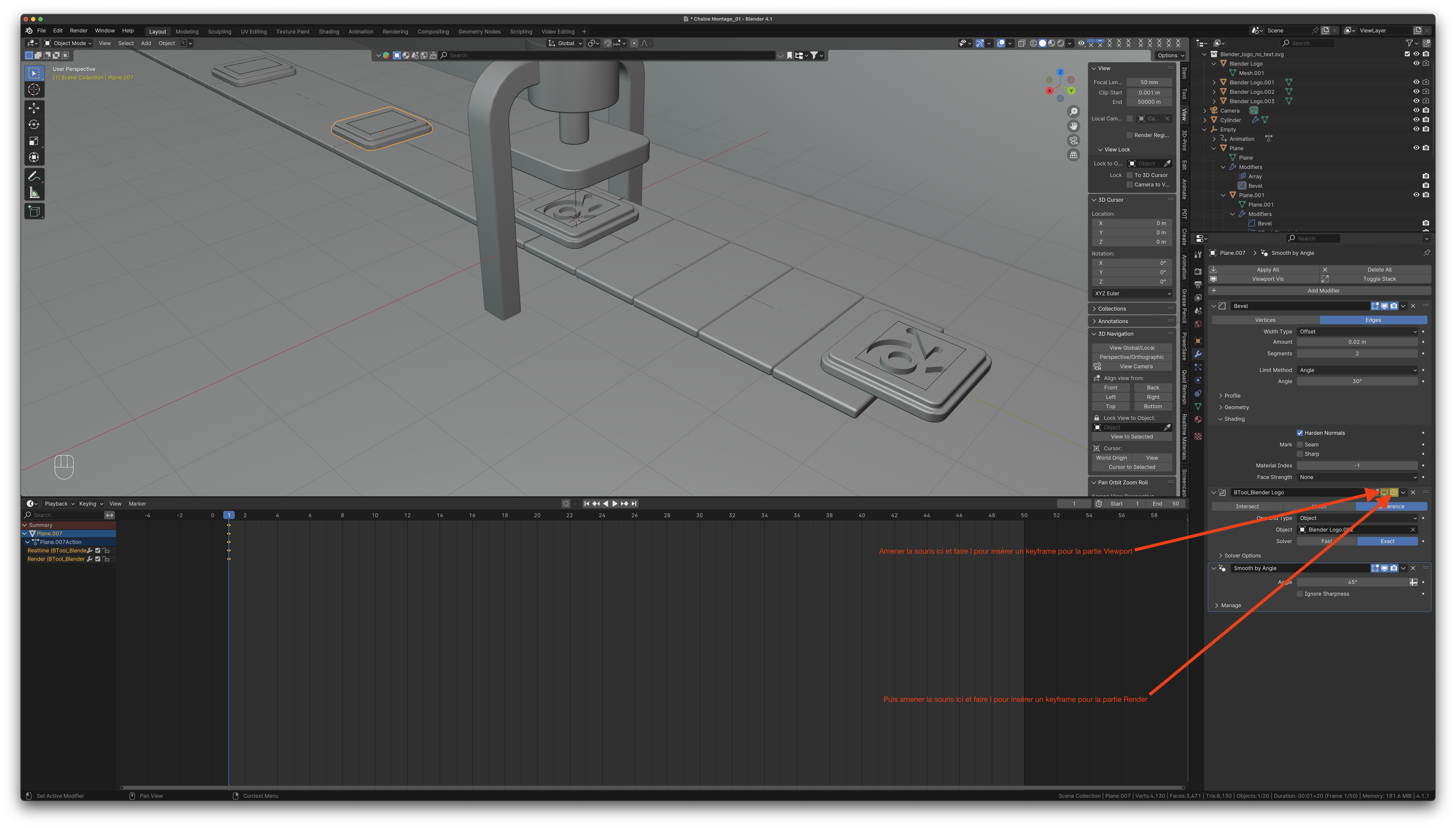Jump to the timeline start frame
1456x828 pixels.
point(587,503)
